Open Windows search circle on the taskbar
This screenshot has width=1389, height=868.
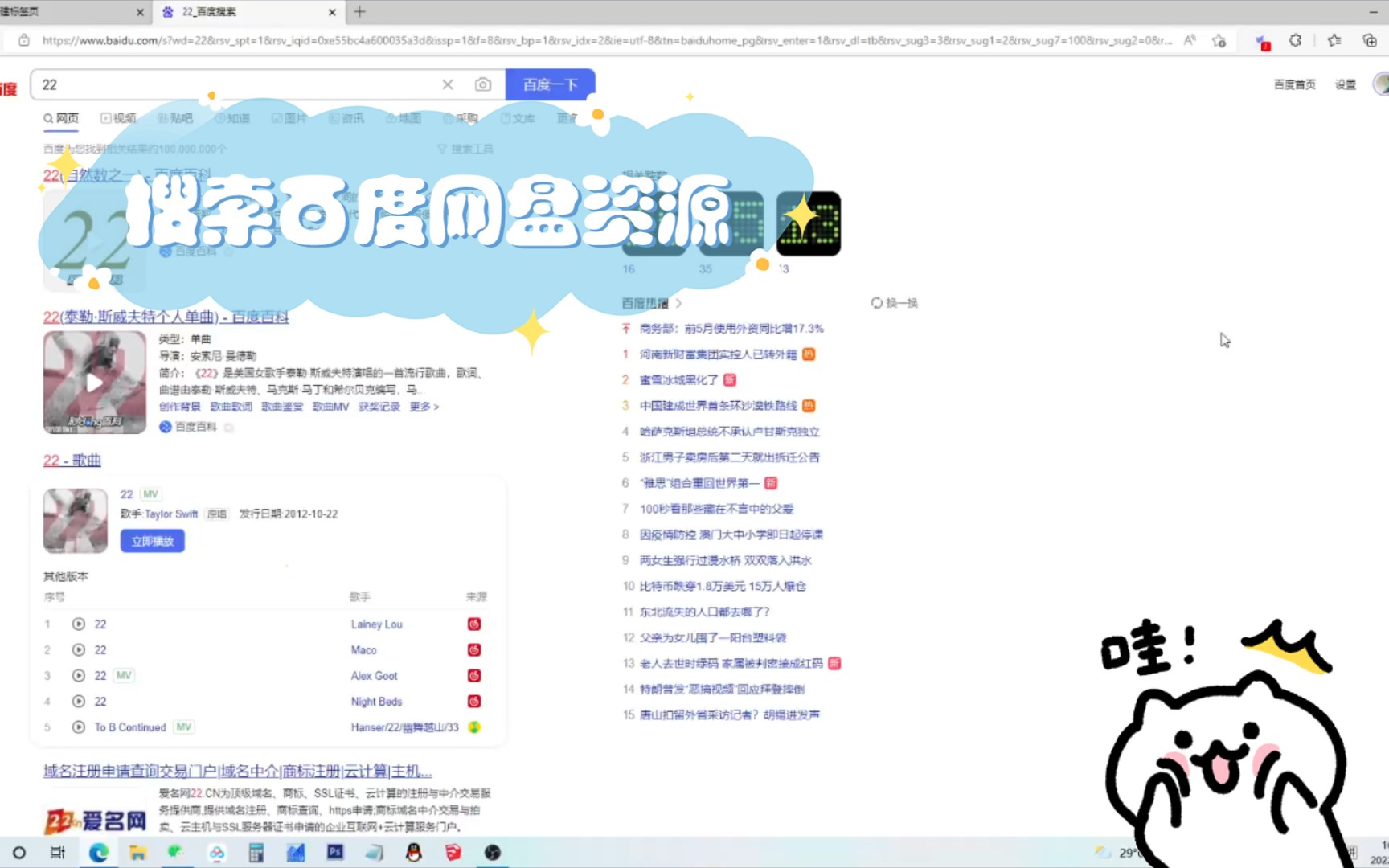point(19,853)
